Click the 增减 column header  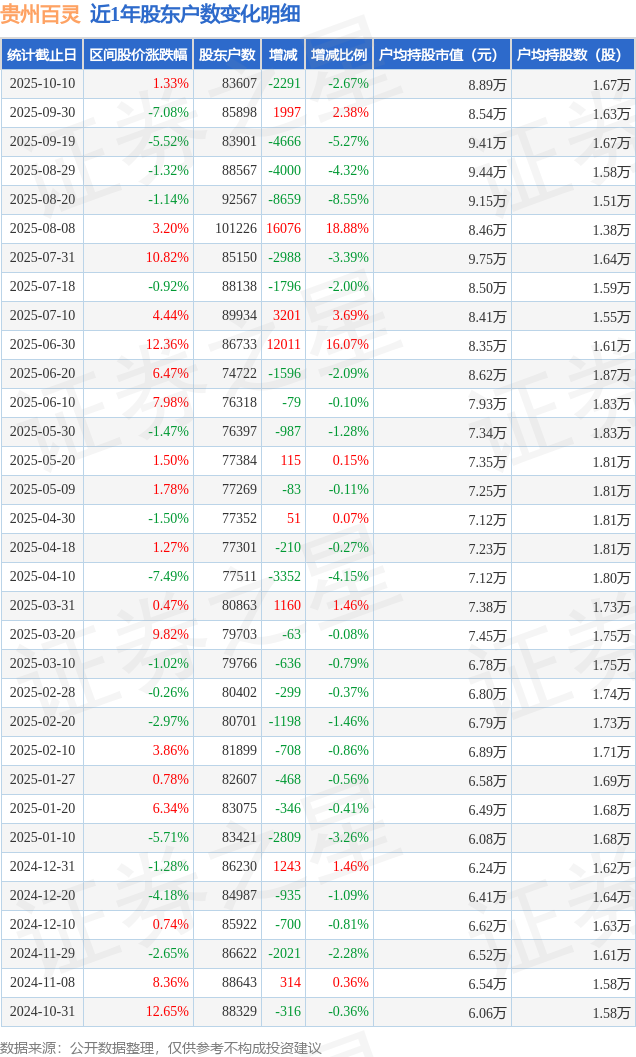pos(283,55)
